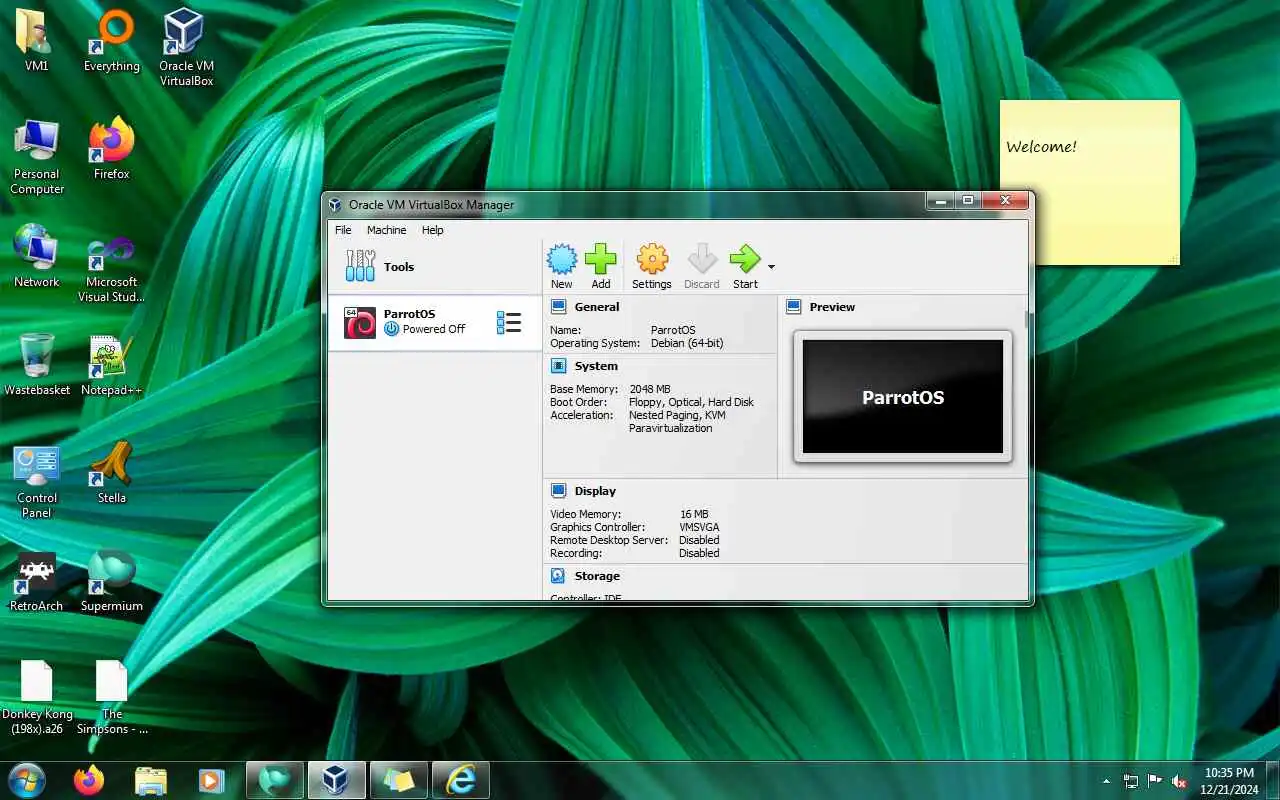Select the Network desktop icon
The width and height of the screenshot is (1280, 800).
click(37, 256)
